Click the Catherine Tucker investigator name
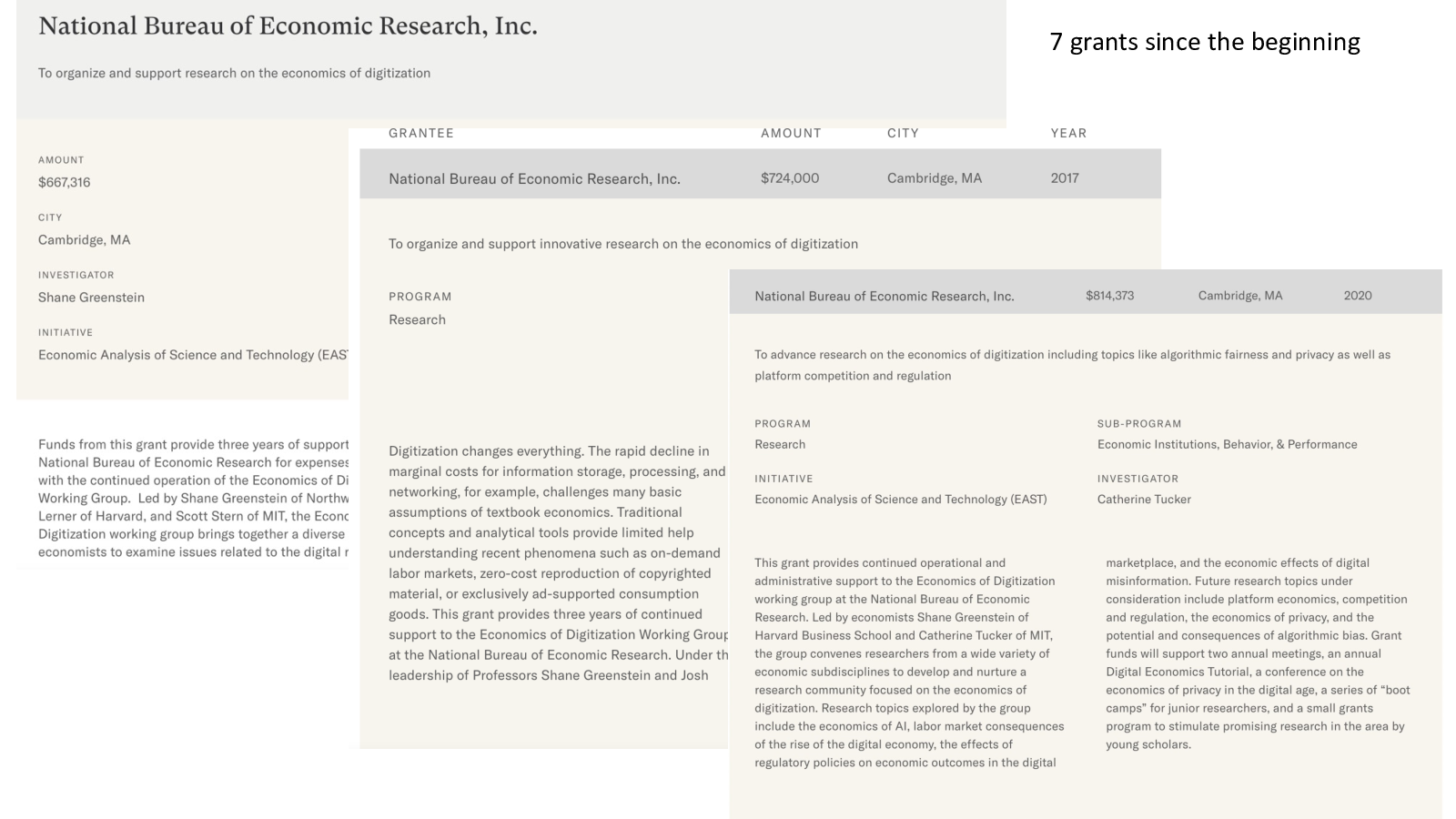The width and height of the screenshot is (1456, 819). pos(1144,500)
